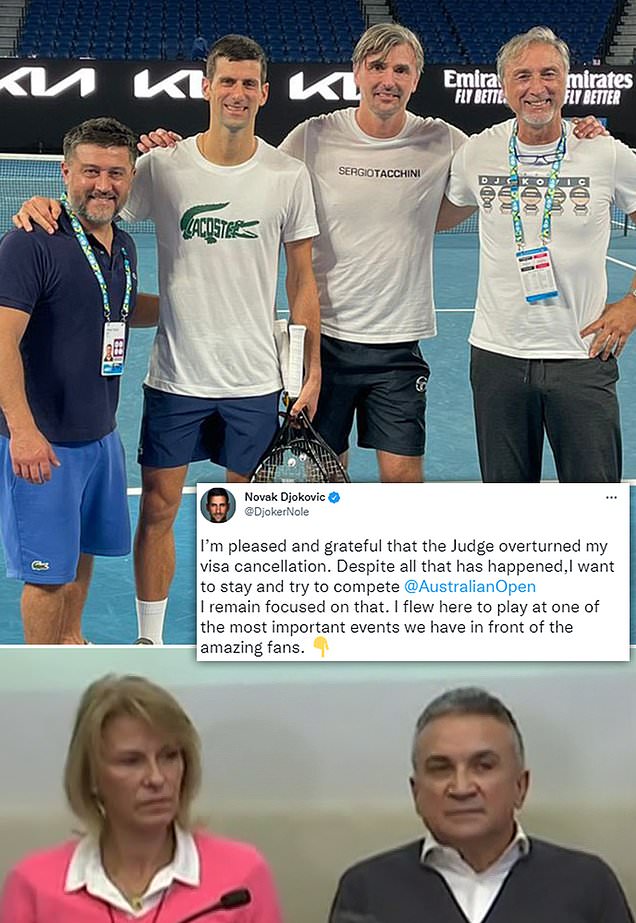
Task: Click the pointing-down hand emoji in tweet
Action: coord(320,648)
